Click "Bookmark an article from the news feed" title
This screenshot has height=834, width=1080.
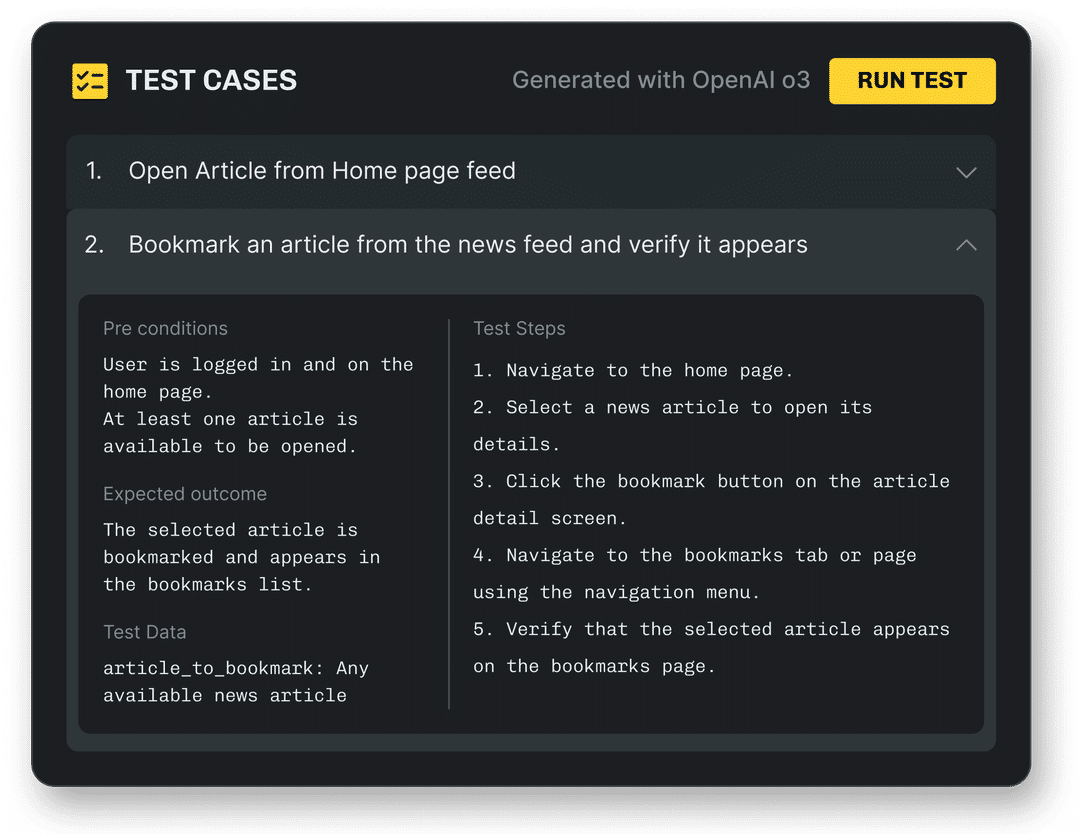point(468,245)
